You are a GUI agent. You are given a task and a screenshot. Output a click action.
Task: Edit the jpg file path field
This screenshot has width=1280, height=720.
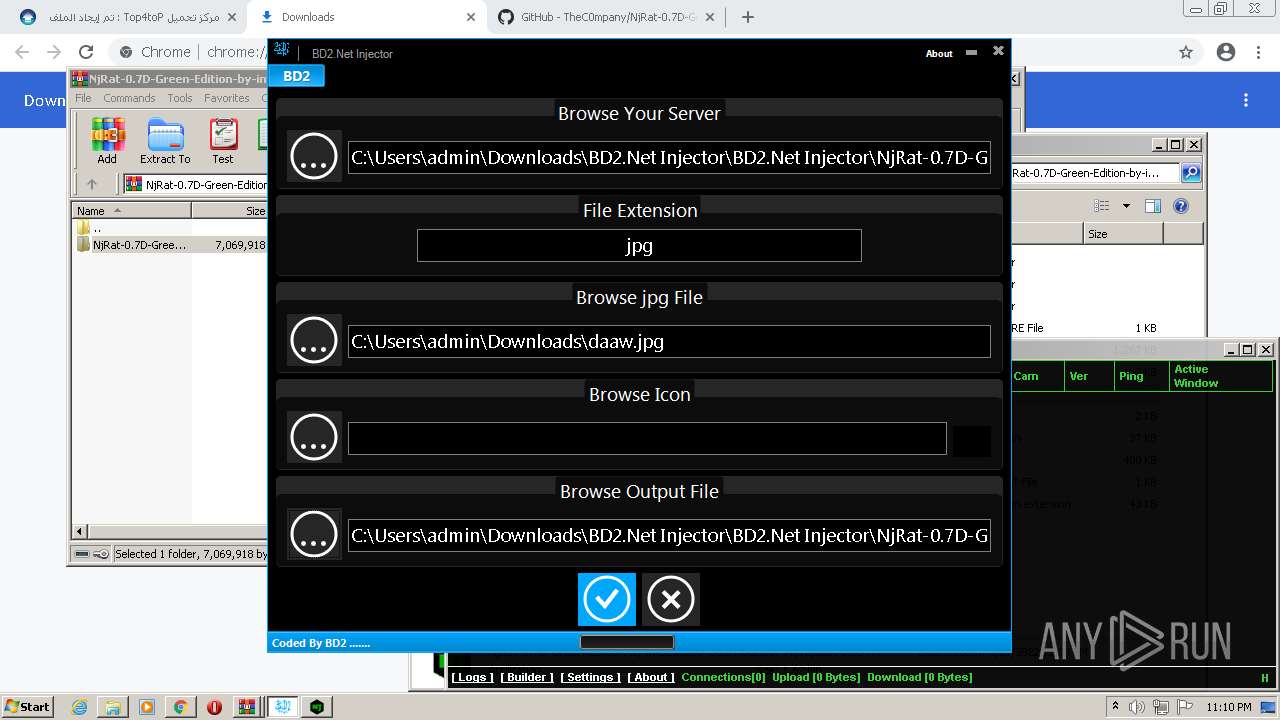(x=669, y=341)
